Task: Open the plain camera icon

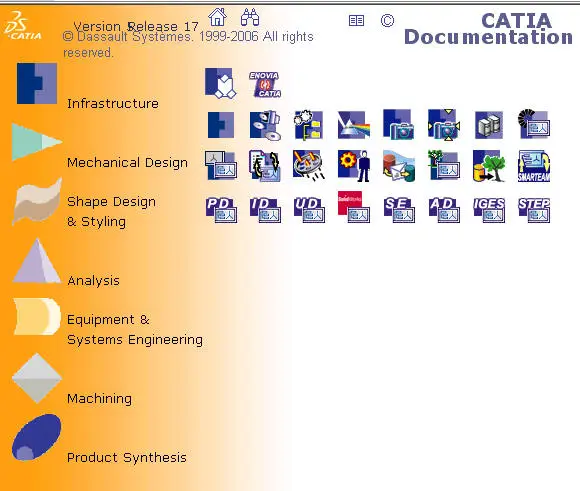Action: 398,124
